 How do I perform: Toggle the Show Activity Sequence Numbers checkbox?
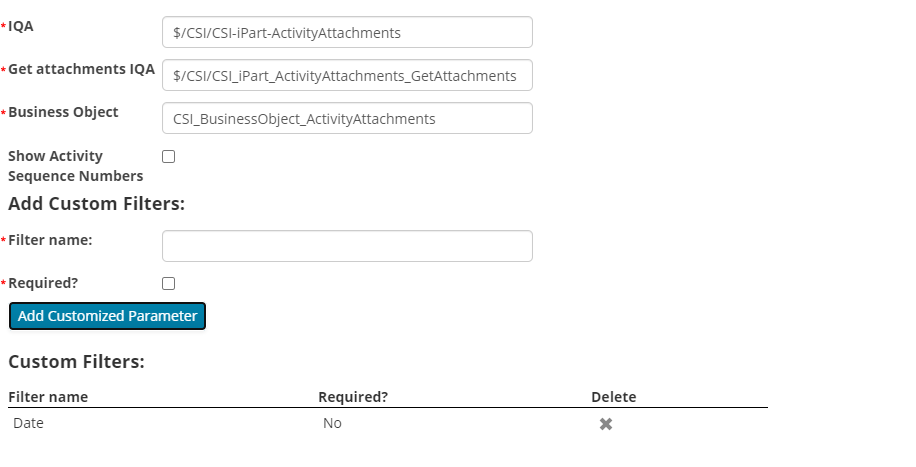pos(168,157)
